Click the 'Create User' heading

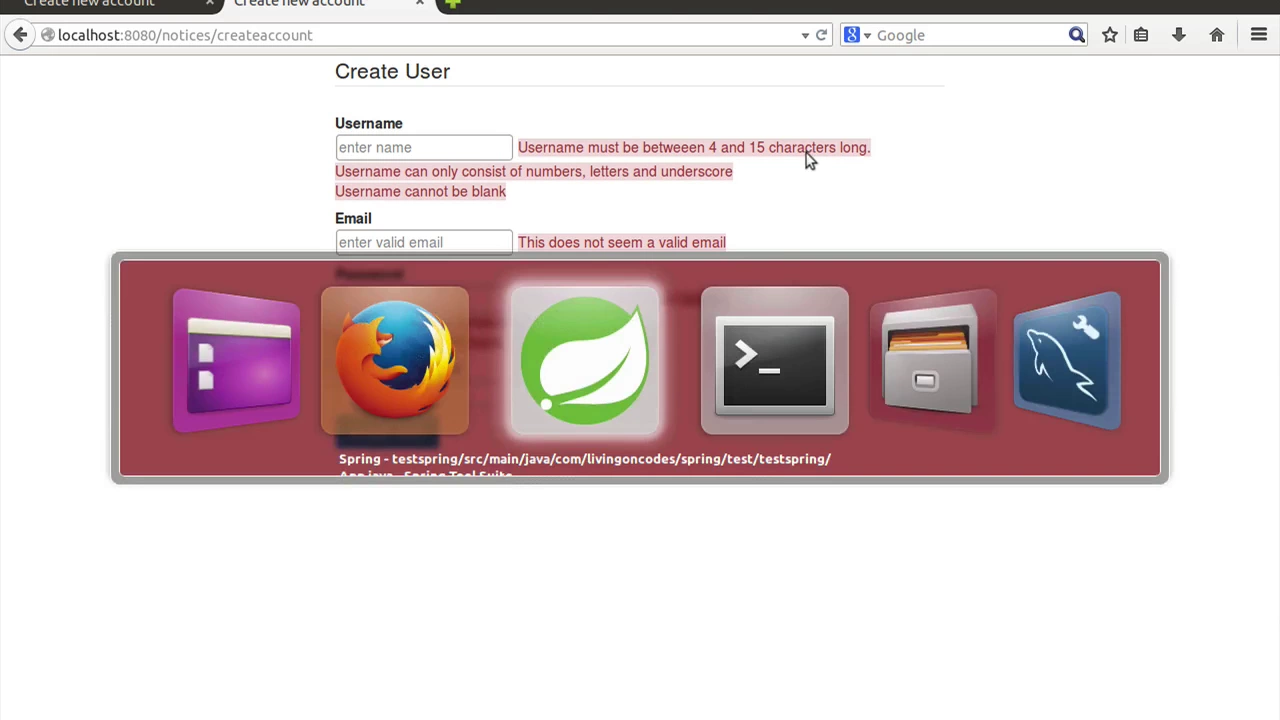pyautogui.click(x=392, y=71)
